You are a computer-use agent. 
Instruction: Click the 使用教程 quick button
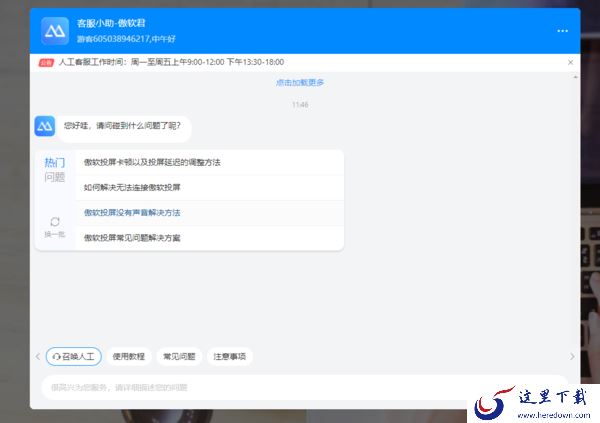point(129,356)
